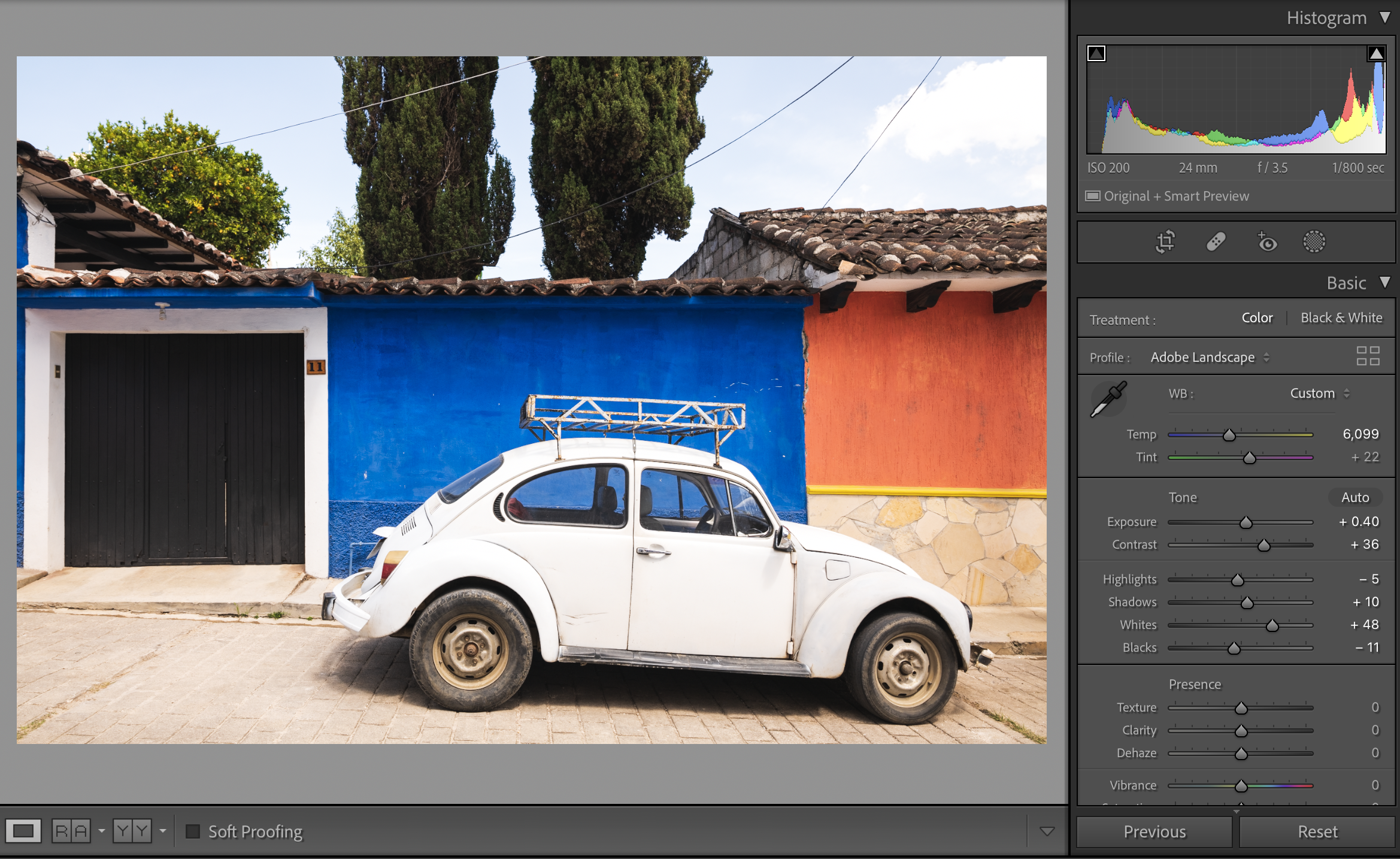The height and width of the screenshot is (859, 1400).
Task: Select the Crop Overlay tool
Action: [x=1165, y=242]
